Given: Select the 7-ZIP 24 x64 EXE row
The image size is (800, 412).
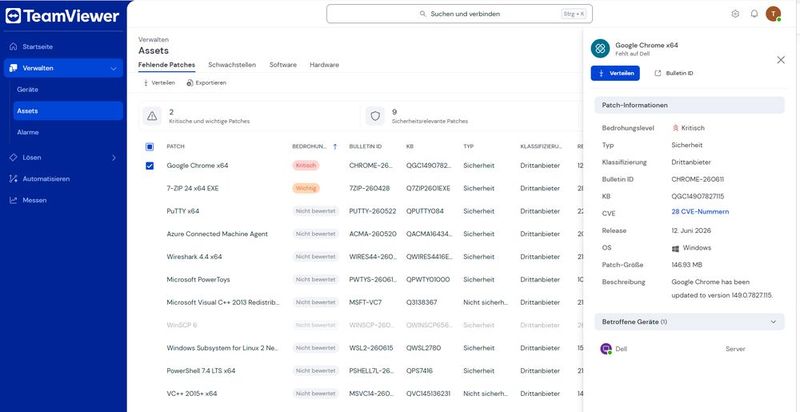Looking at the screenshot, I should [x=360, y=188].
